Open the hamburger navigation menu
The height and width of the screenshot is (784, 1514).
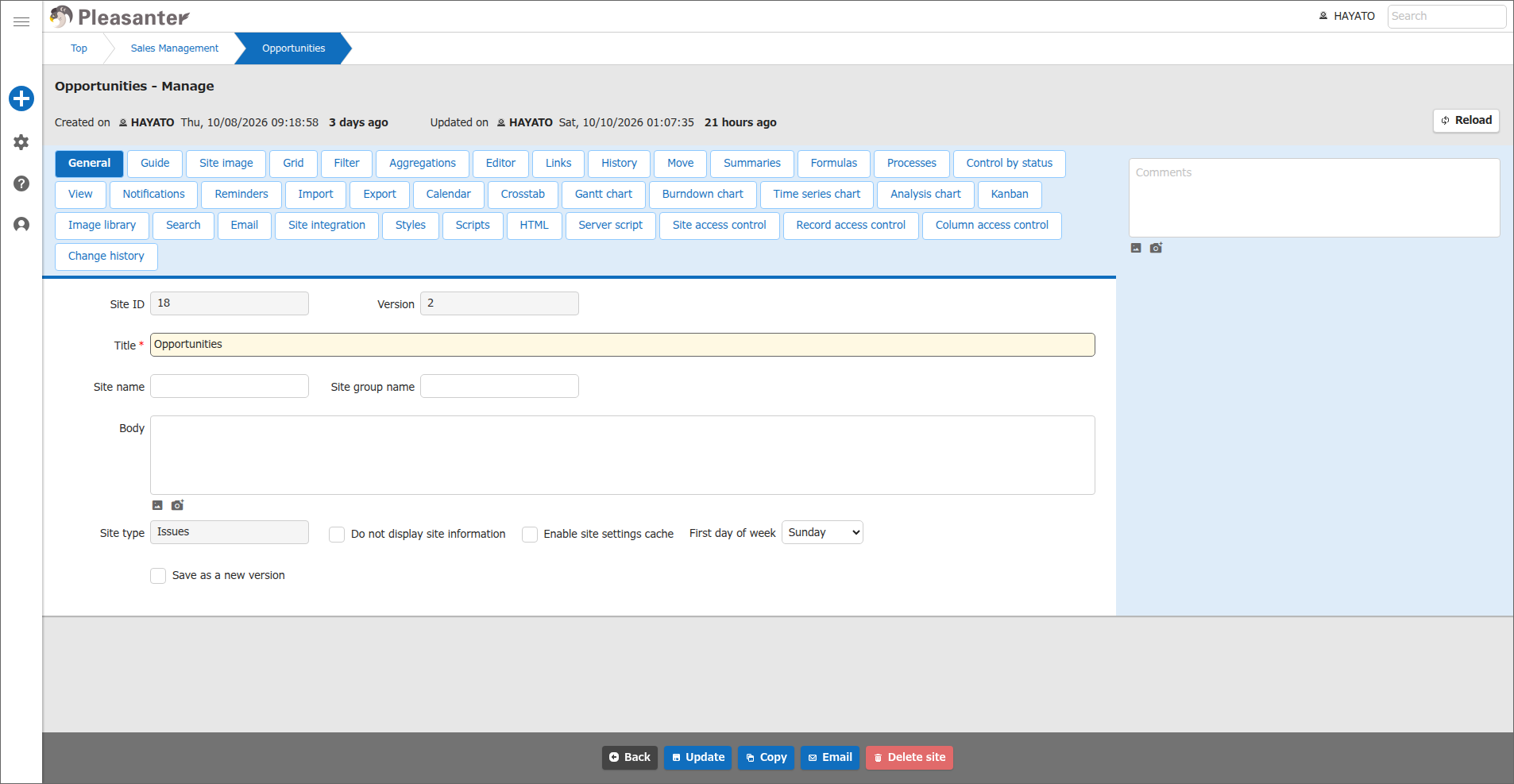21,21
